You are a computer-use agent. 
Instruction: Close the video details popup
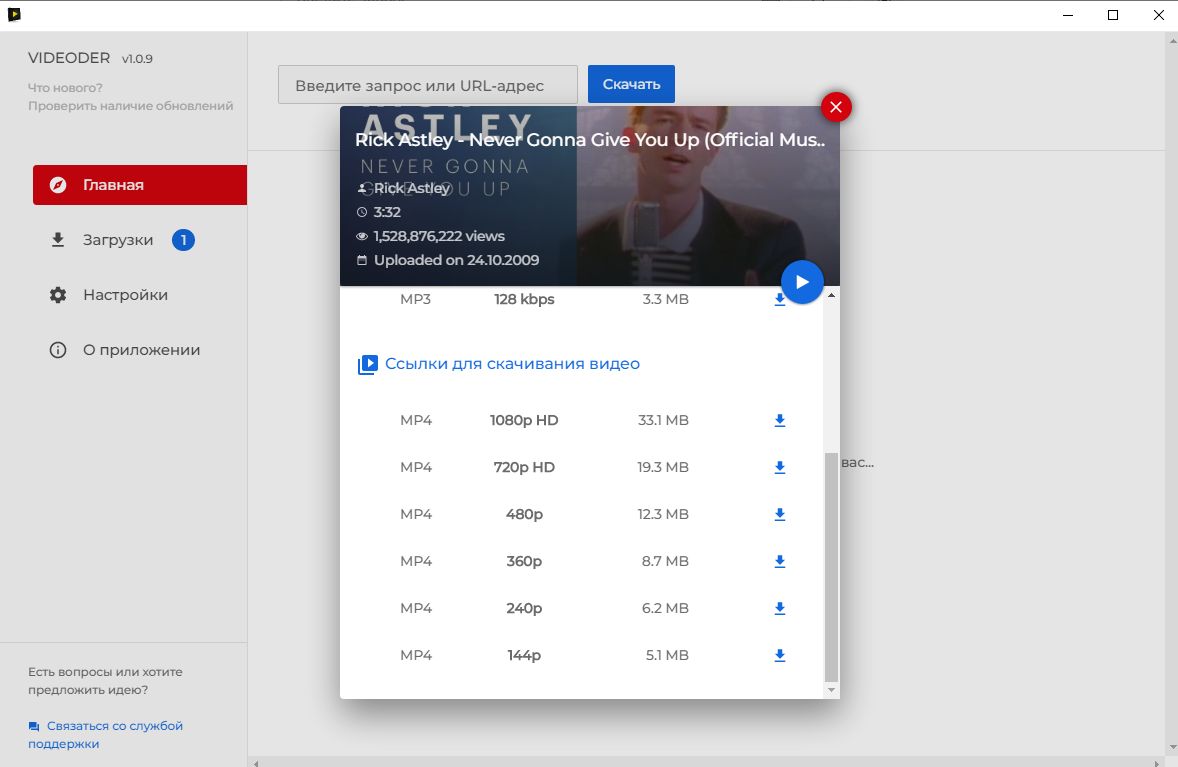click(x=836, y=106)
